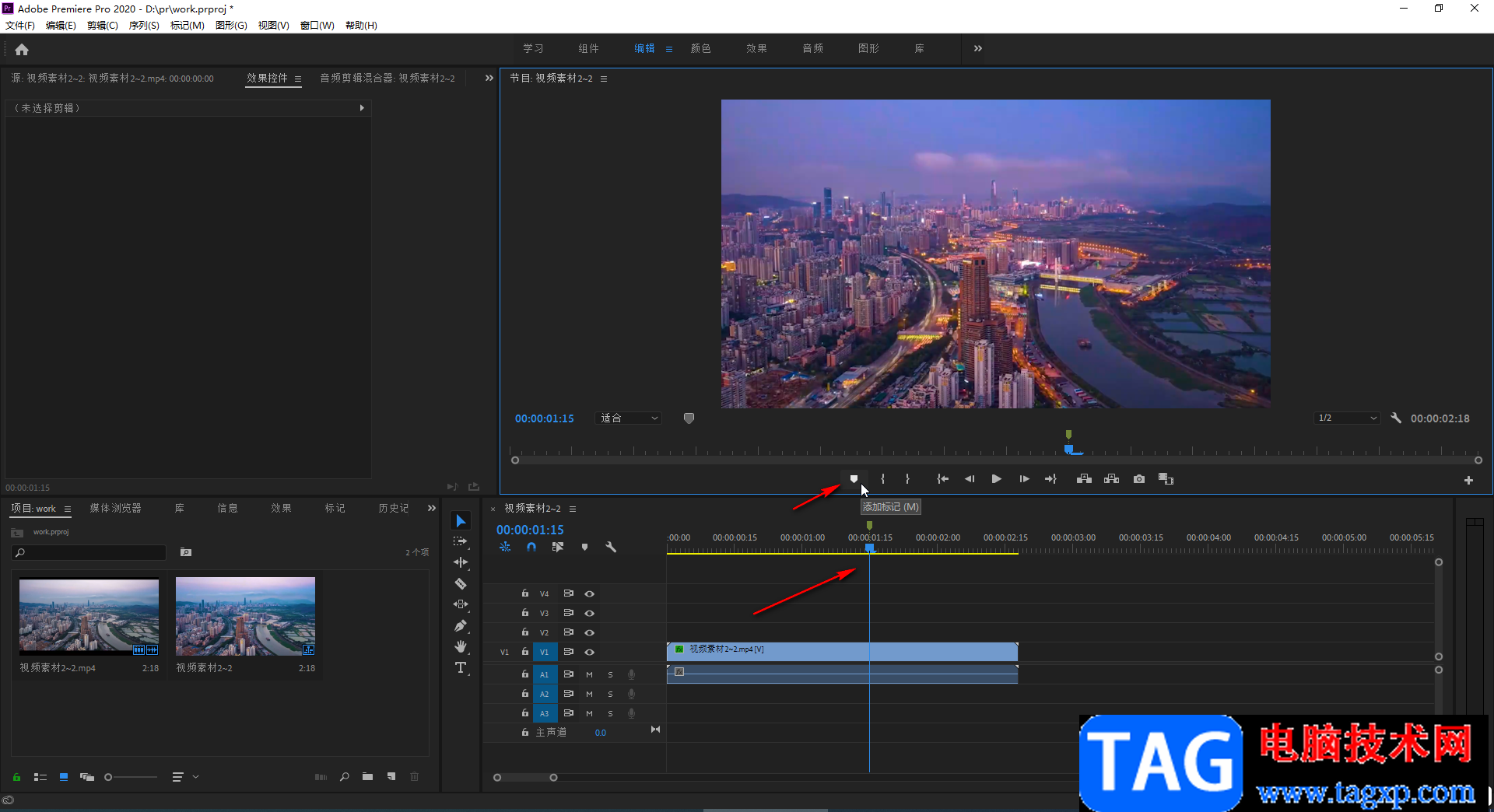Open the Program monitor panel menu
This screenshot has width=1494, height=812.
604,79
